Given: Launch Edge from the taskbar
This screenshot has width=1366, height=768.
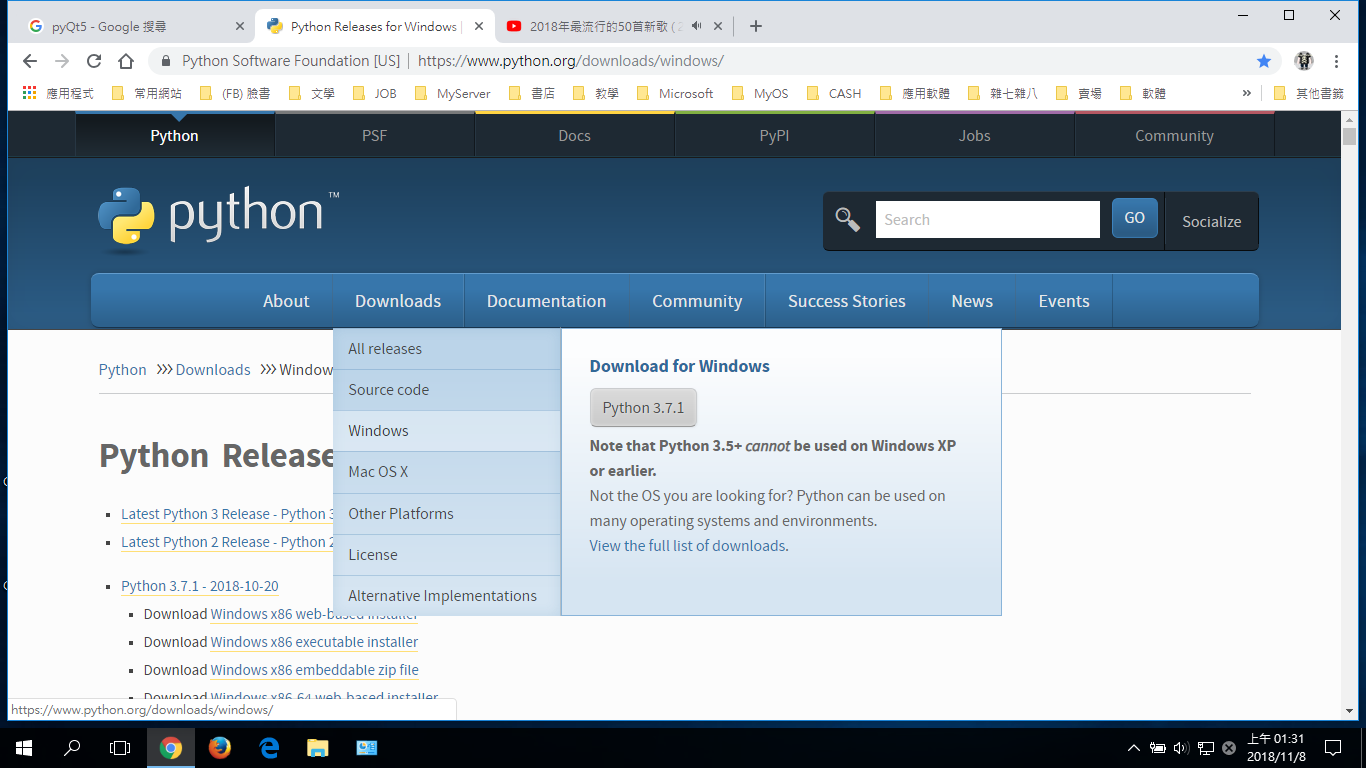Looking at the screenshot, I should [x=269, y=747].
